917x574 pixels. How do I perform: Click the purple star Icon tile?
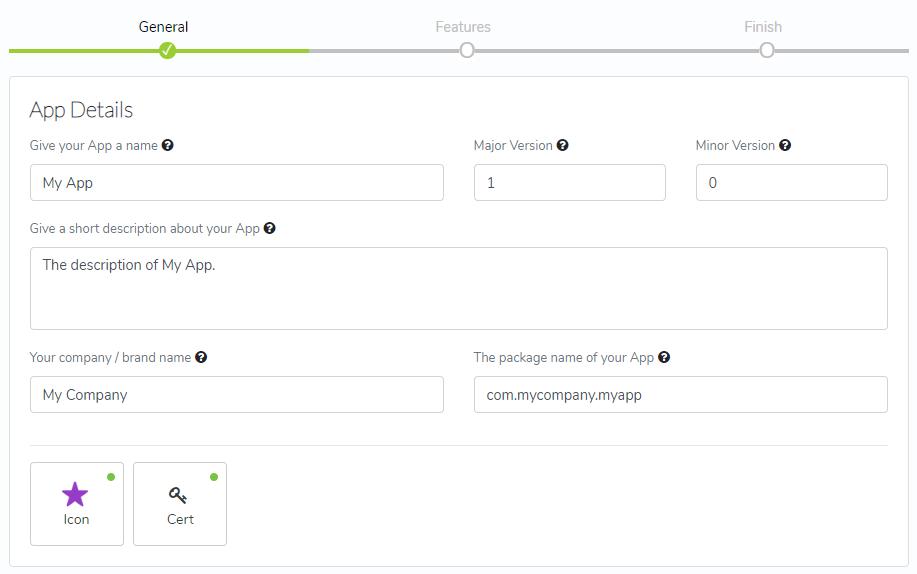click(x=77, y=504)
